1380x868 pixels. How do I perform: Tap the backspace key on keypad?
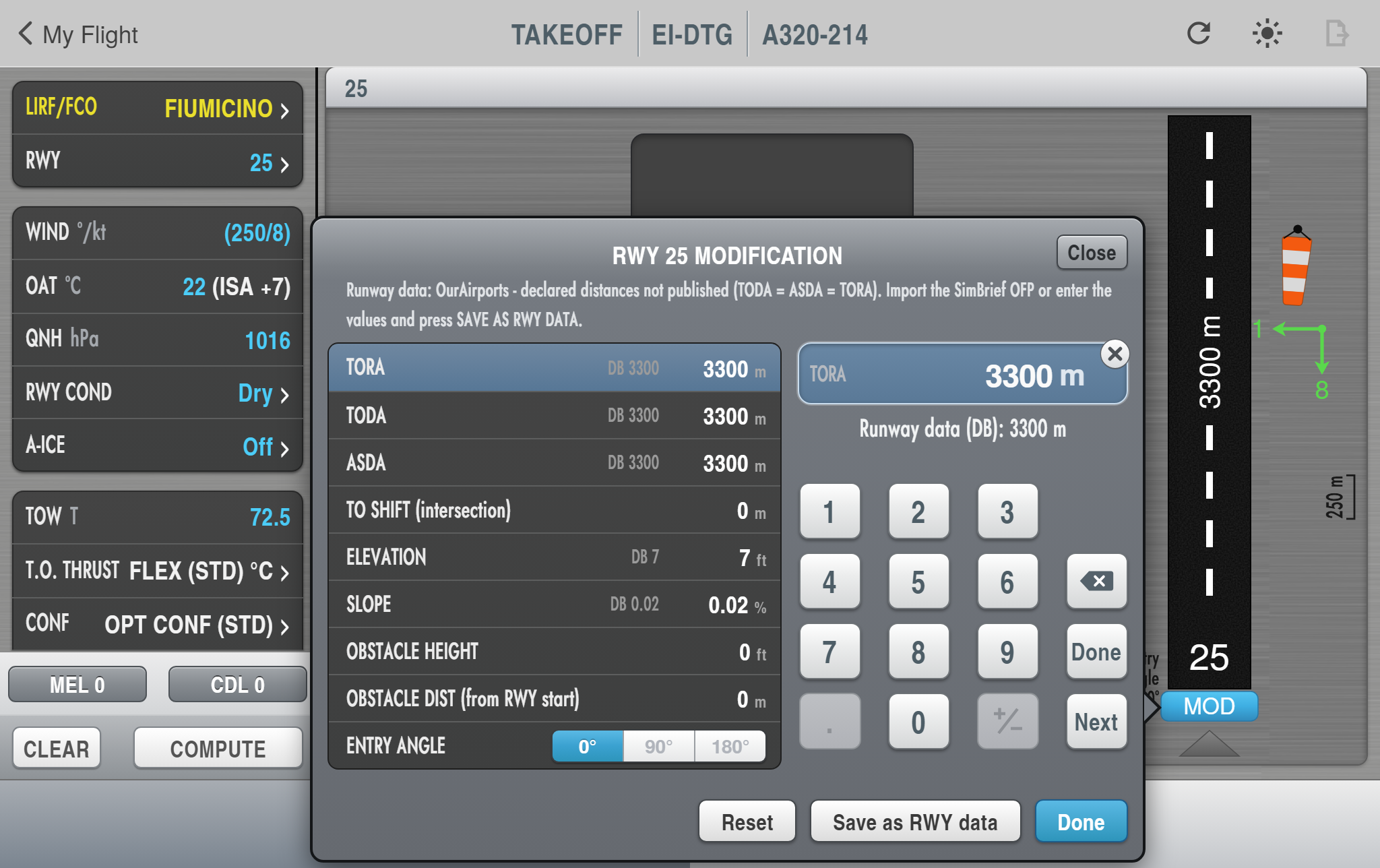pos(1096,581)
